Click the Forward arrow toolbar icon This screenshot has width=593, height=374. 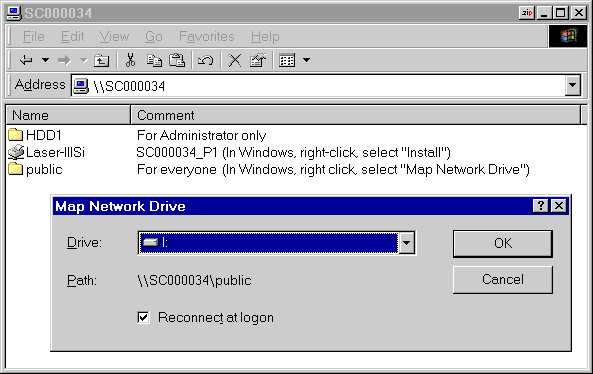tap(64, 60)
